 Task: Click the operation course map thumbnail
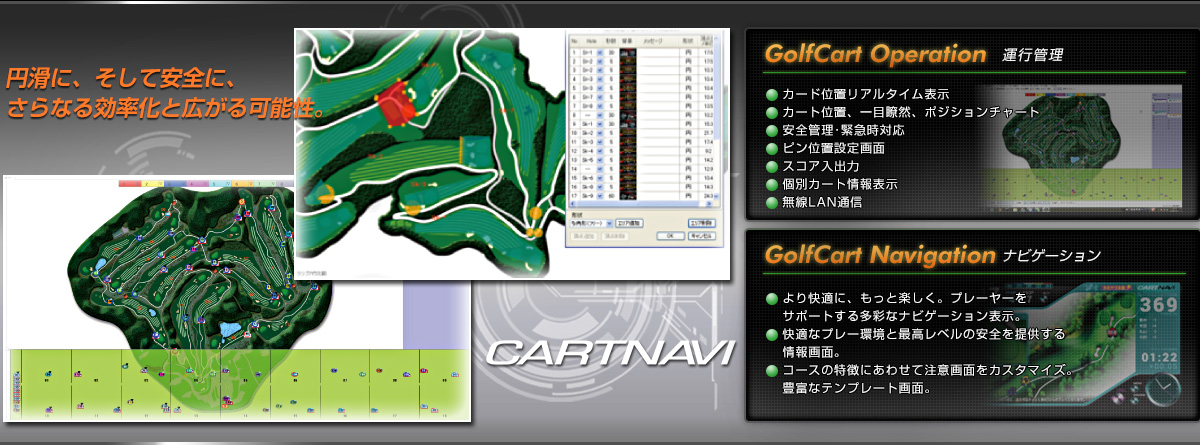1085,145
